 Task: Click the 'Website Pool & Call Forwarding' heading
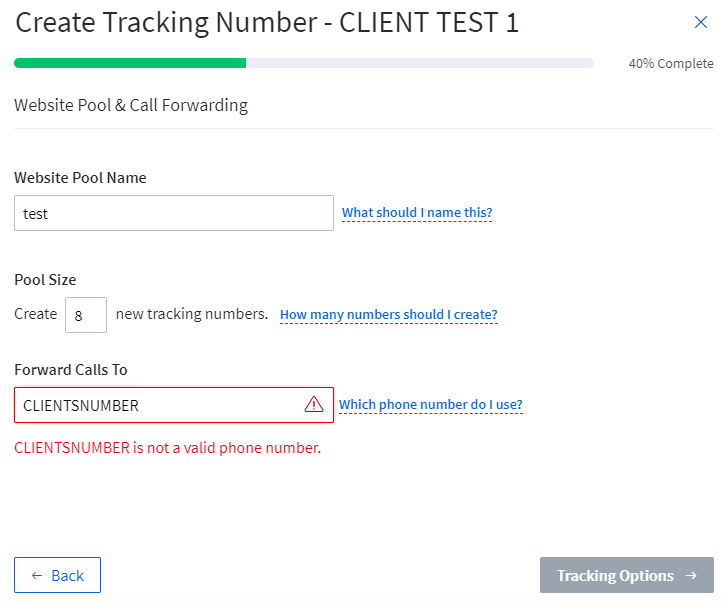coord(131,105)
